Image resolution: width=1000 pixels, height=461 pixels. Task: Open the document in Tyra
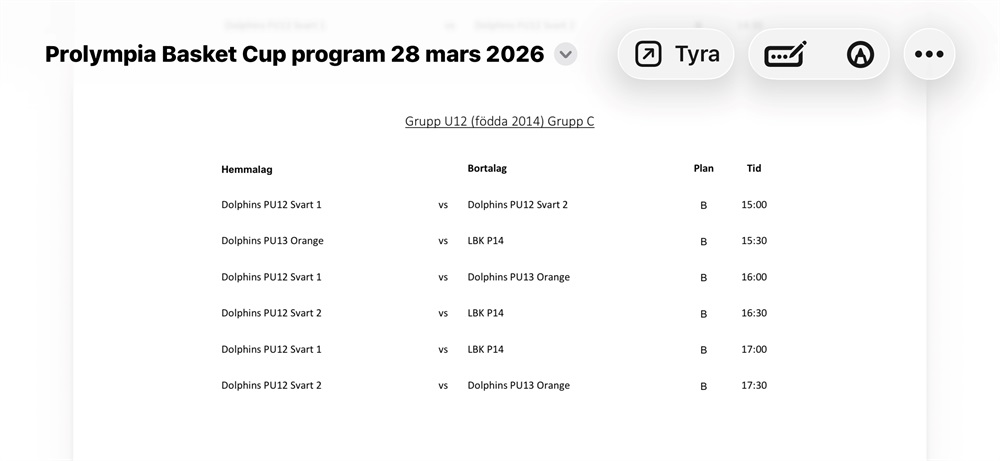point(676,54)
